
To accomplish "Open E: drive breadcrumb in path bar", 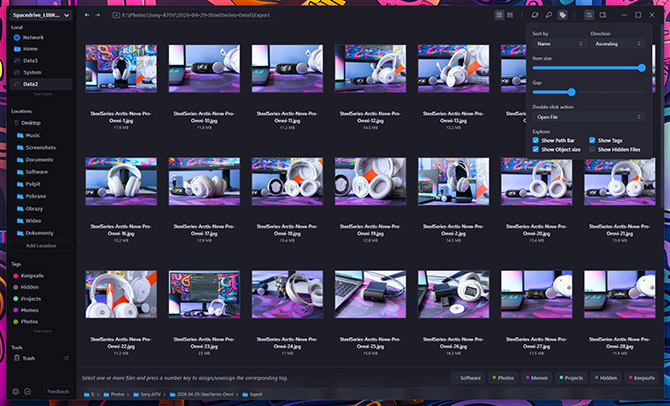I will 89,394.
